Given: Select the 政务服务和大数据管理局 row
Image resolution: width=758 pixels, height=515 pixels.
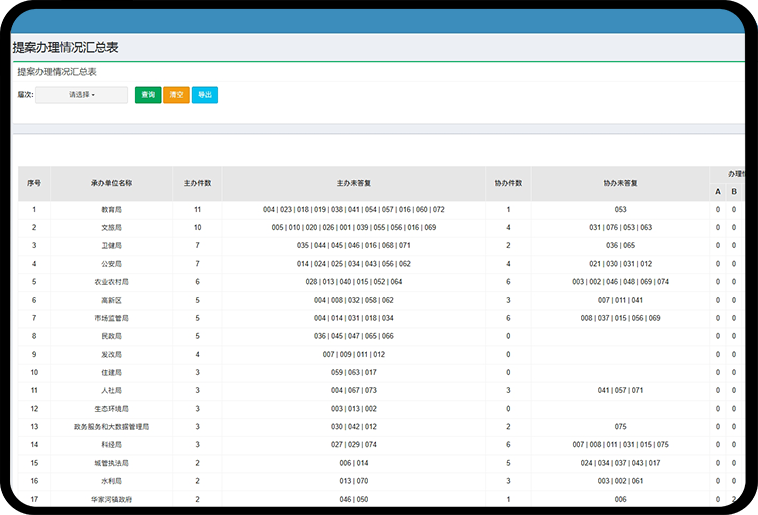Looking at the screenshot, I should point(111,426).
